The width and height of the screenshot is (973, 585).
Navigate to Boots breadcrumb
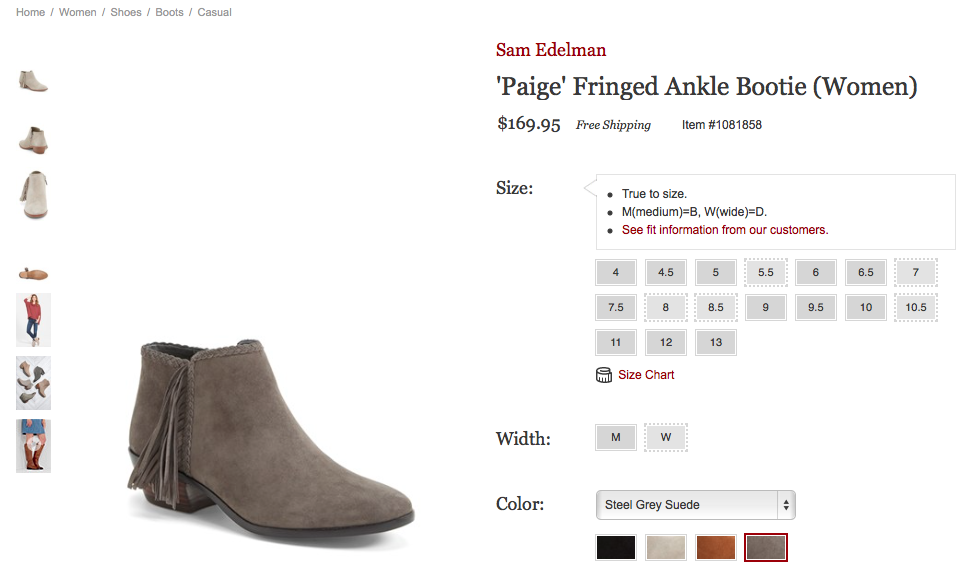click(170, 12)
